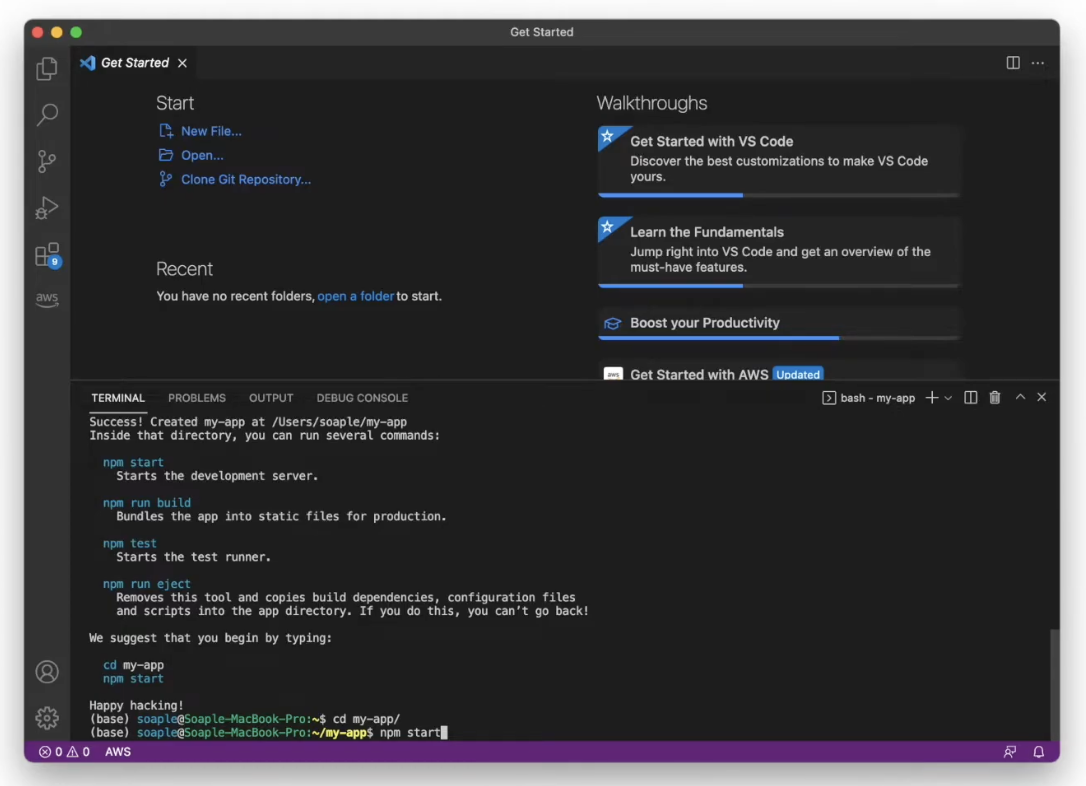Screen dimensions: 1086x786
Task: Click the npm start command prompt line
Action: click(x=268, y=733)
